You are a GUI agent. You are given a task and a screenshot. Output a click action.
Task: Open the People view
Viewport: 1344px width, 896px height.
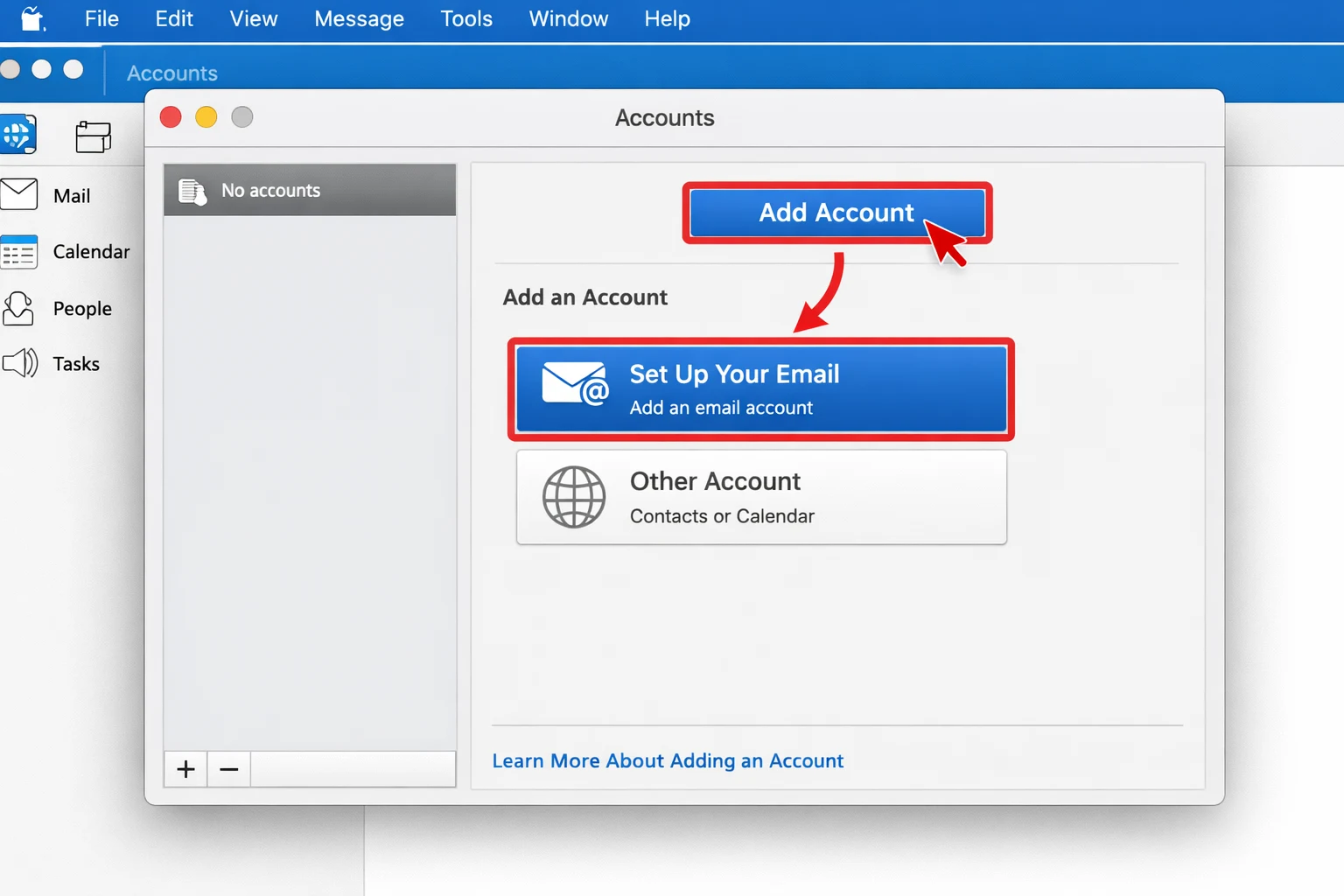(x=82, y=308)
